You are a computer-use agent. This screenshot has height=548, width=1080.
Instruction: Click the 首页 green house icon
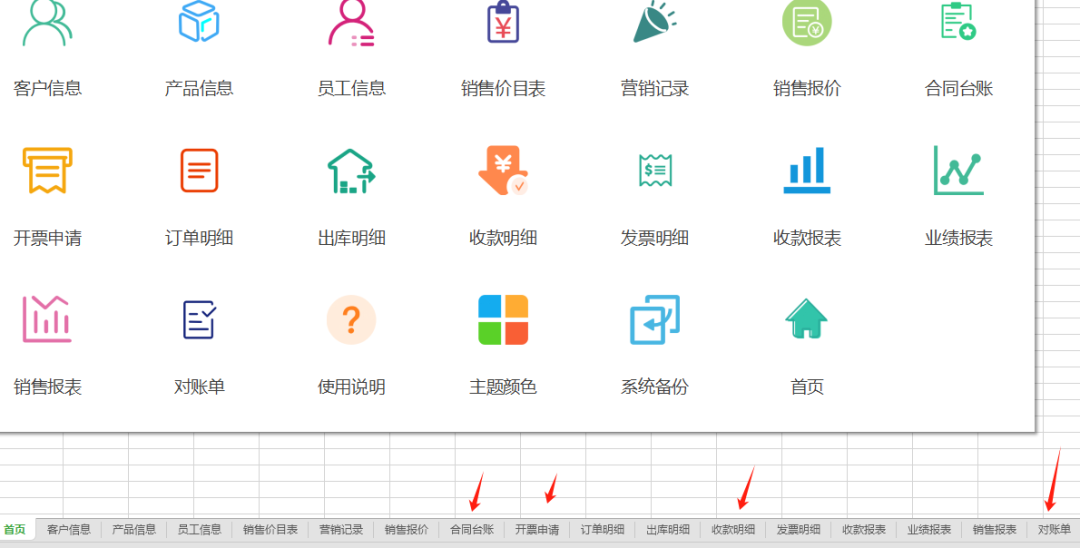coord(807,319)
